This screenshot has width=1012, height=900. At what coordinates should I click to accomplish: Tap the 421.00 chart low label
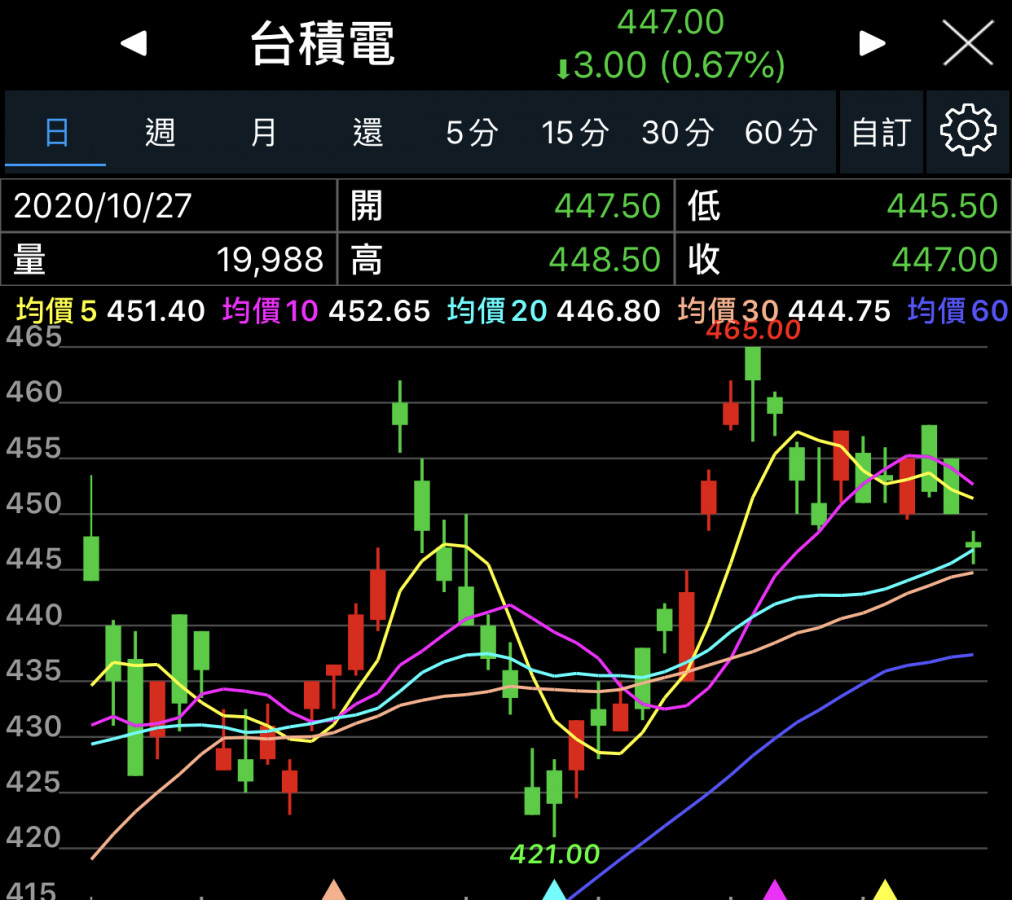coord(554,854)
